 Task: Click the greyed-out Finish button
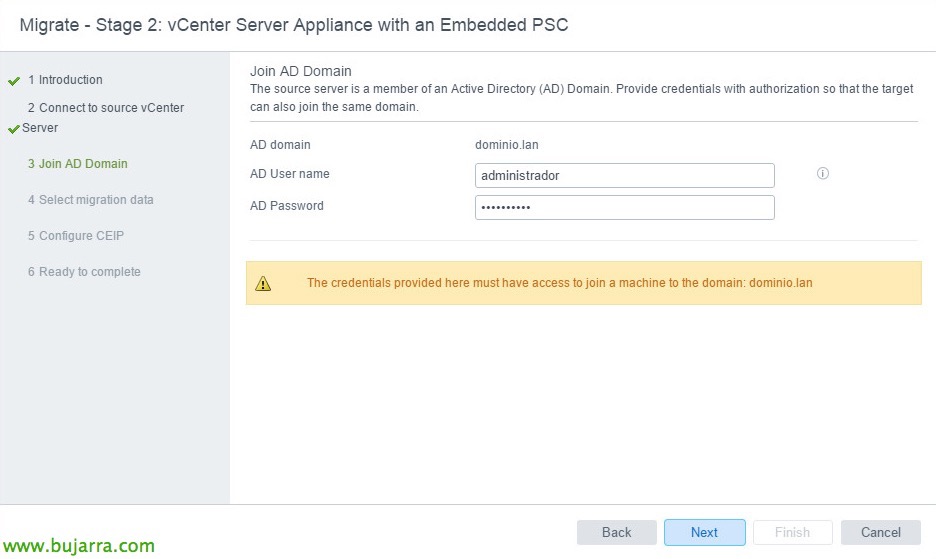pyautogui.click(x=792, y=532)
